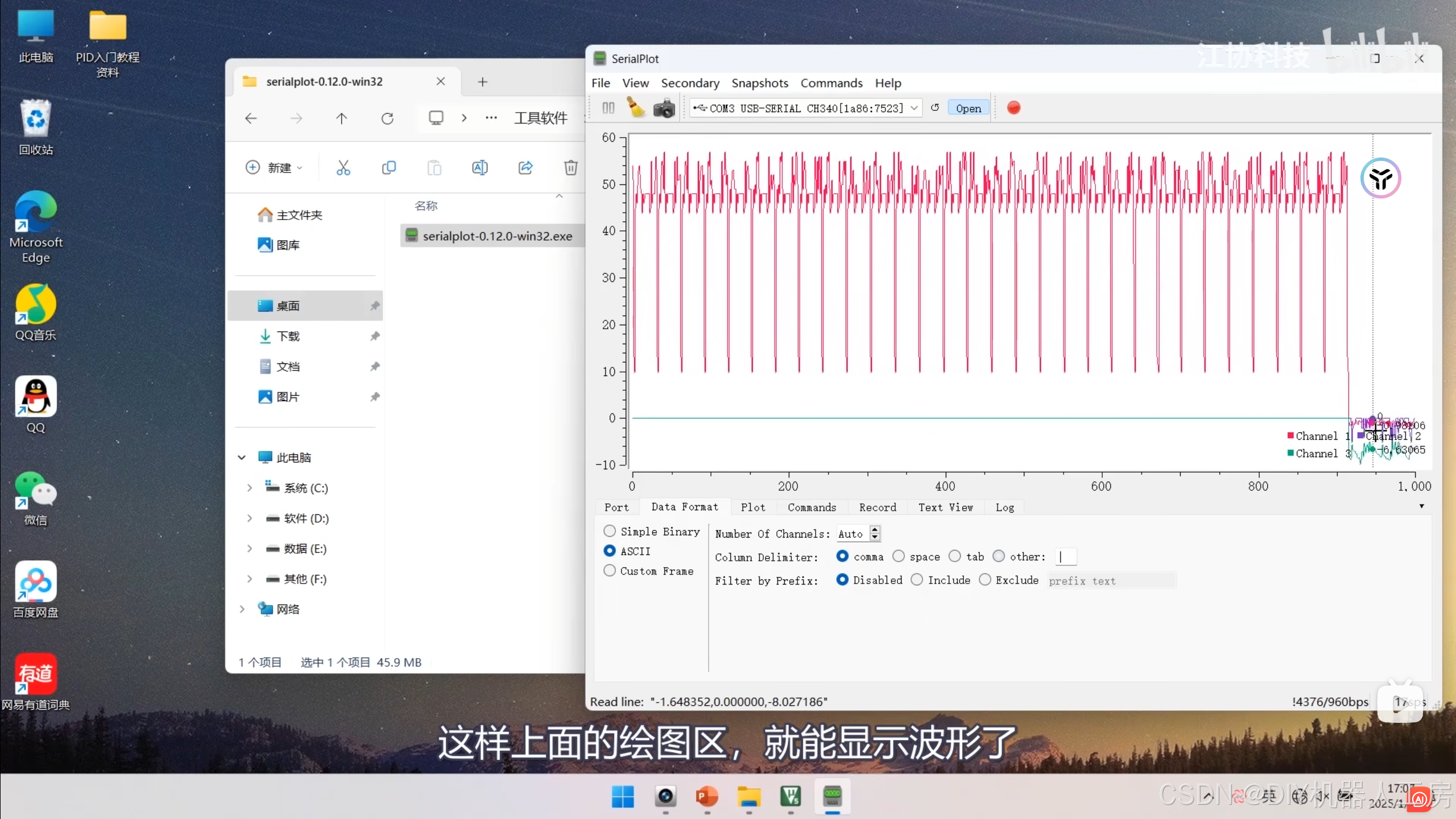Viewport: 1456px width, 819px height.
Task: Click the delete trash icon in Explorer
Action: pyautogui.click(x=570, y=168)
